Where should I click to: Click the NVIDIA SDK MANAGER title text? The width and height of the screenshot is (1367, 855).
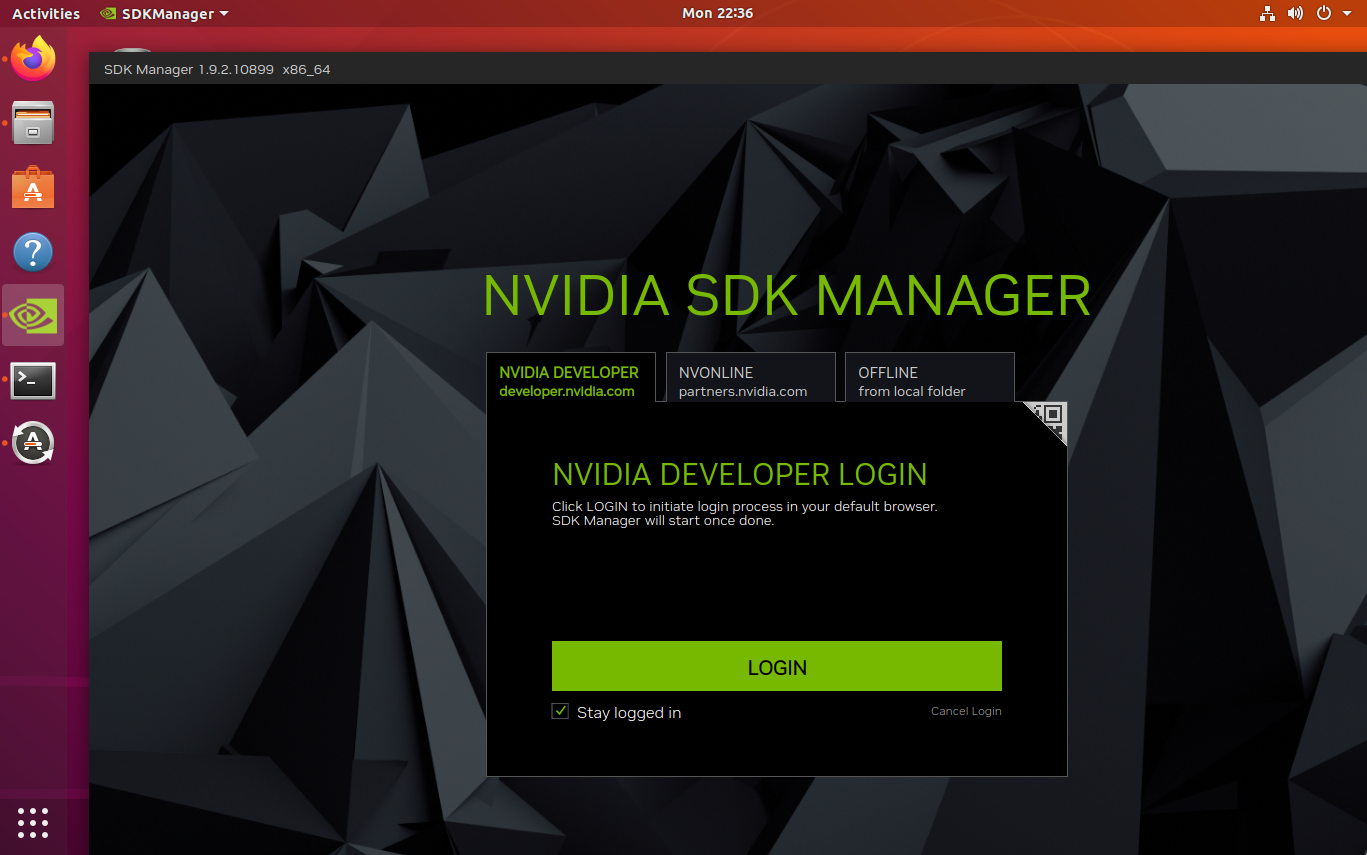[x=787, y=295]
